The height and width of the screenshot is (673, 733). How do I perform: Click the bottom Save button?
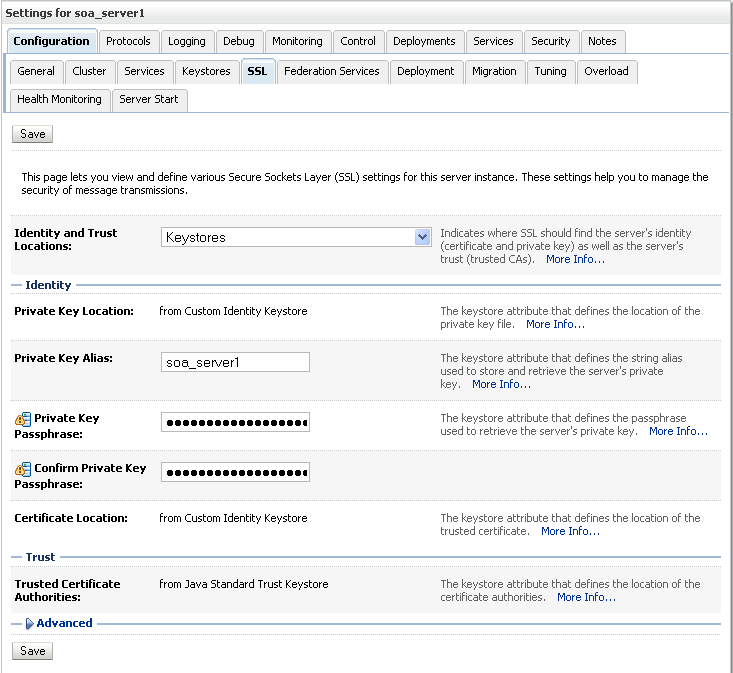coord(32,651)
